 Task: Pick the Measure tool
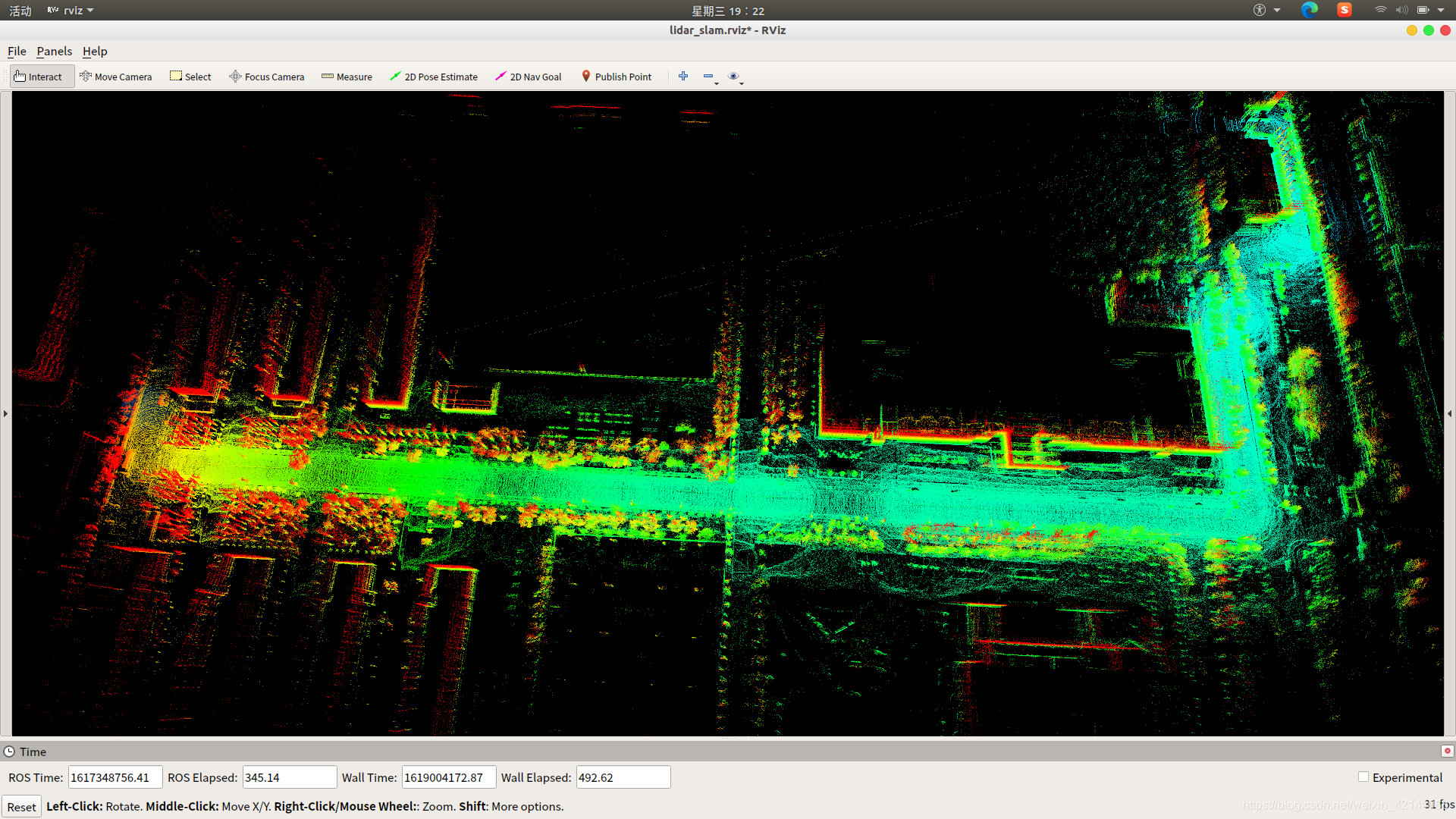point(347,77)
